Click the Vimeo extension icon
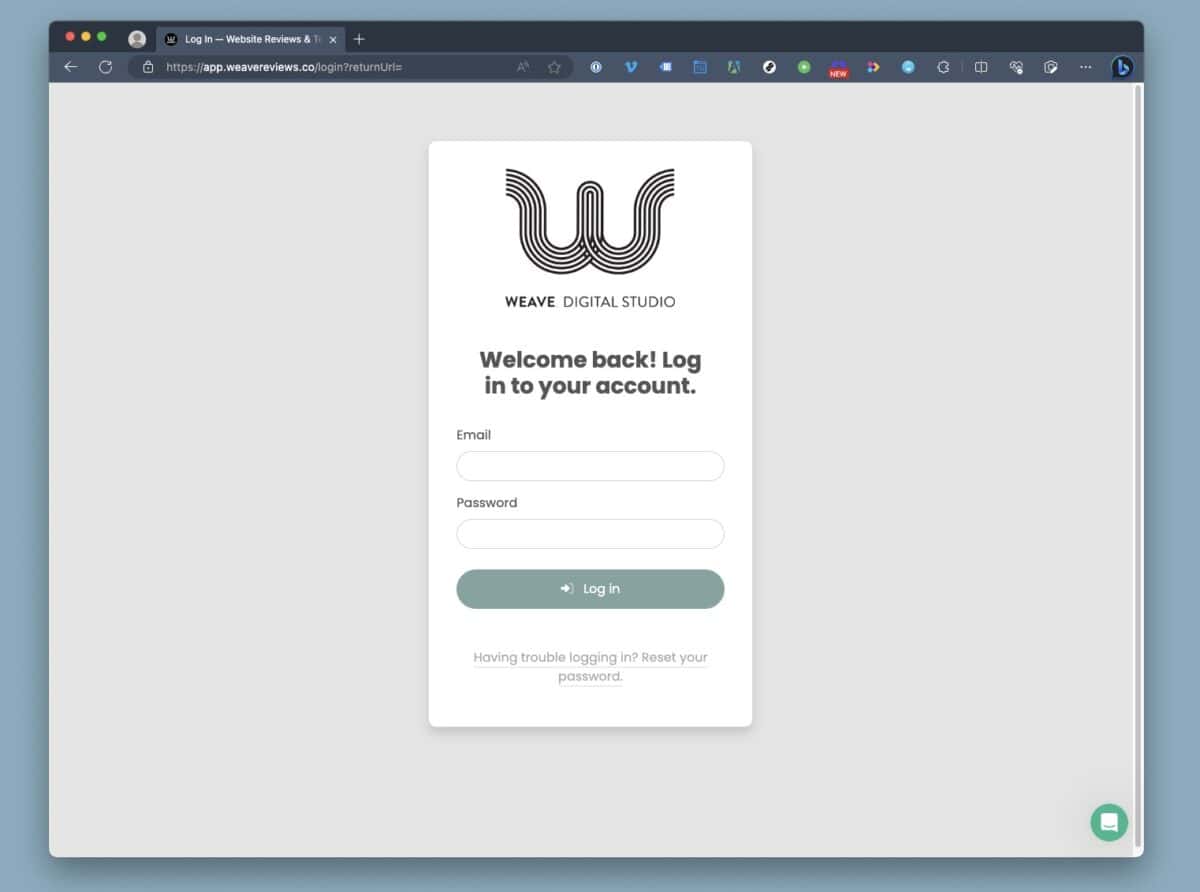 pos(631,67)
